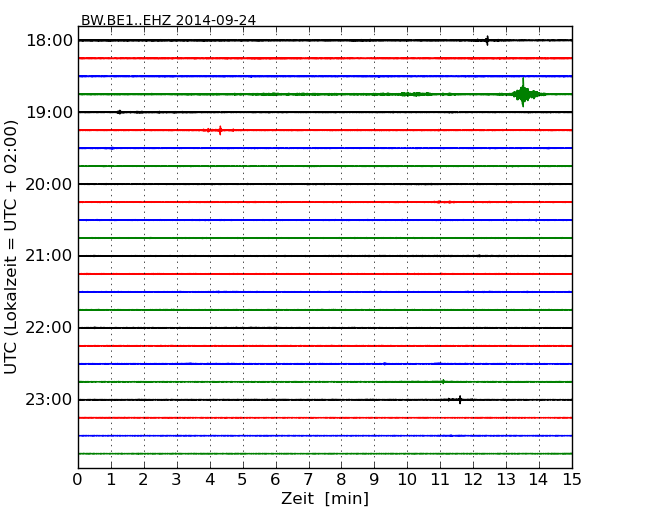Click the x-axis tick label "2"
The image size is (650, 520).
coord(143,480)
